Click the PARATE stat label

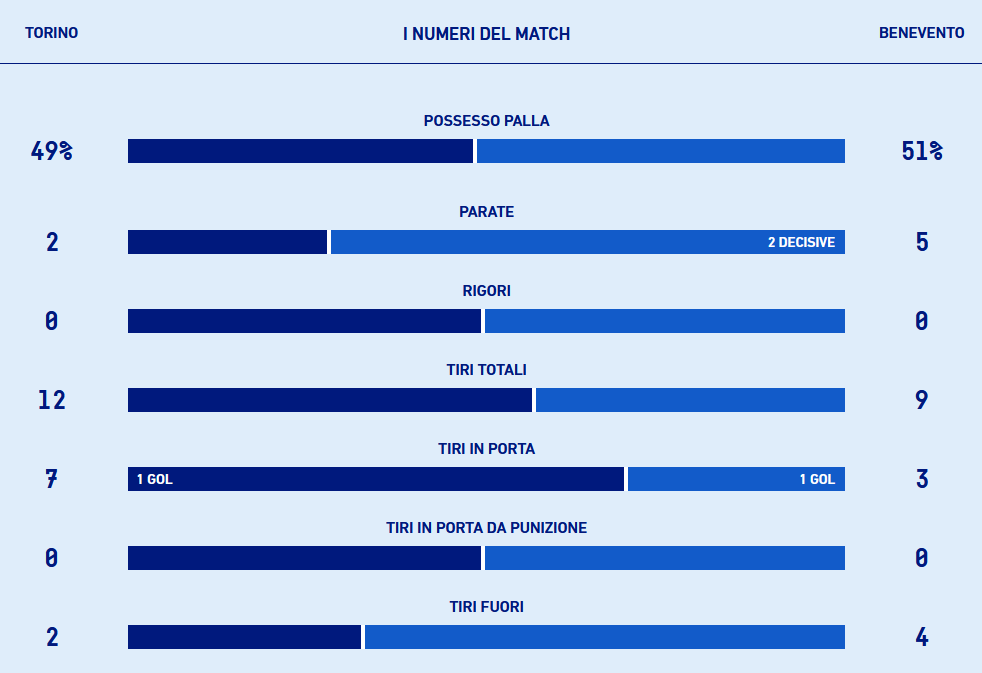click(486, 212)
